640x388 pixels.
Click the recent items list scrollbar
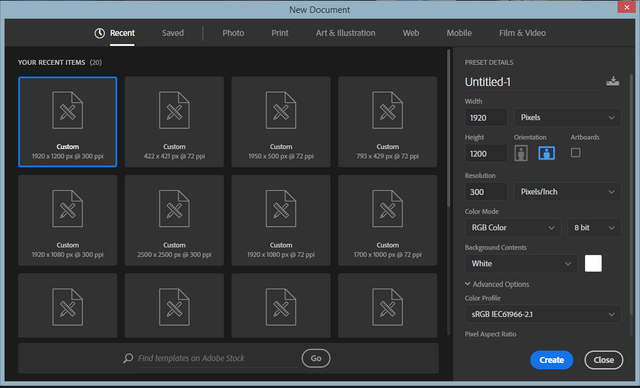448,128
